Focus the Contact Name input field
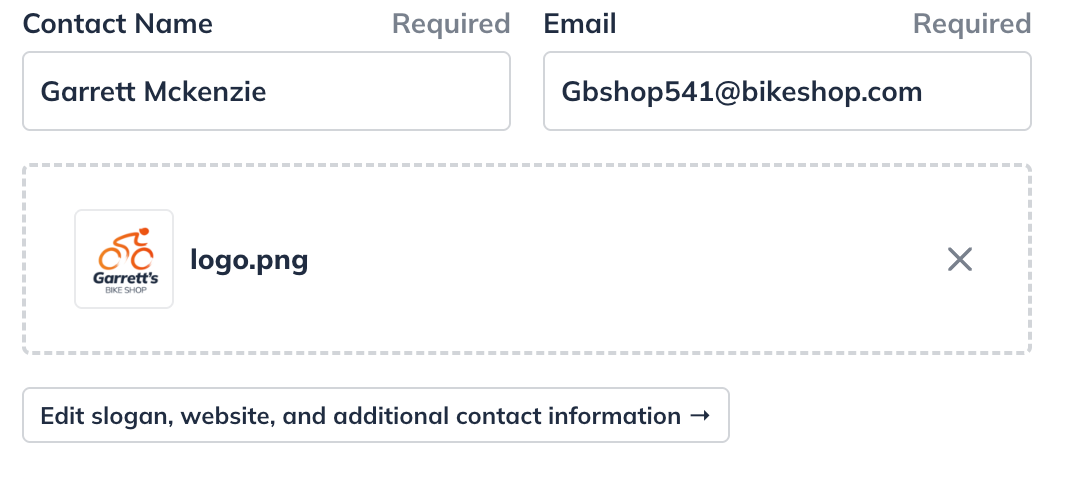1080x482 pixels. coord(266,92)
